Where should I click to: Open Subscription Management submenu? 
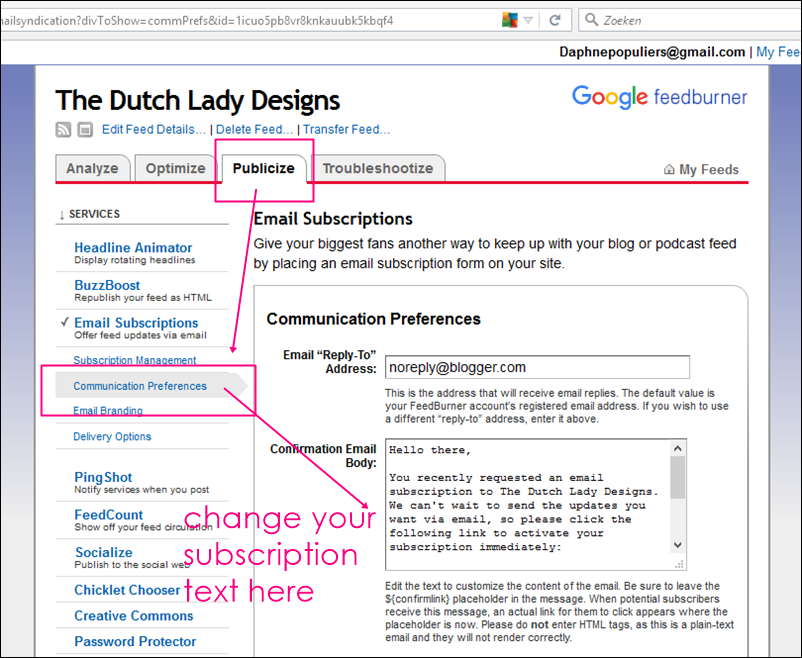point(135,360)
